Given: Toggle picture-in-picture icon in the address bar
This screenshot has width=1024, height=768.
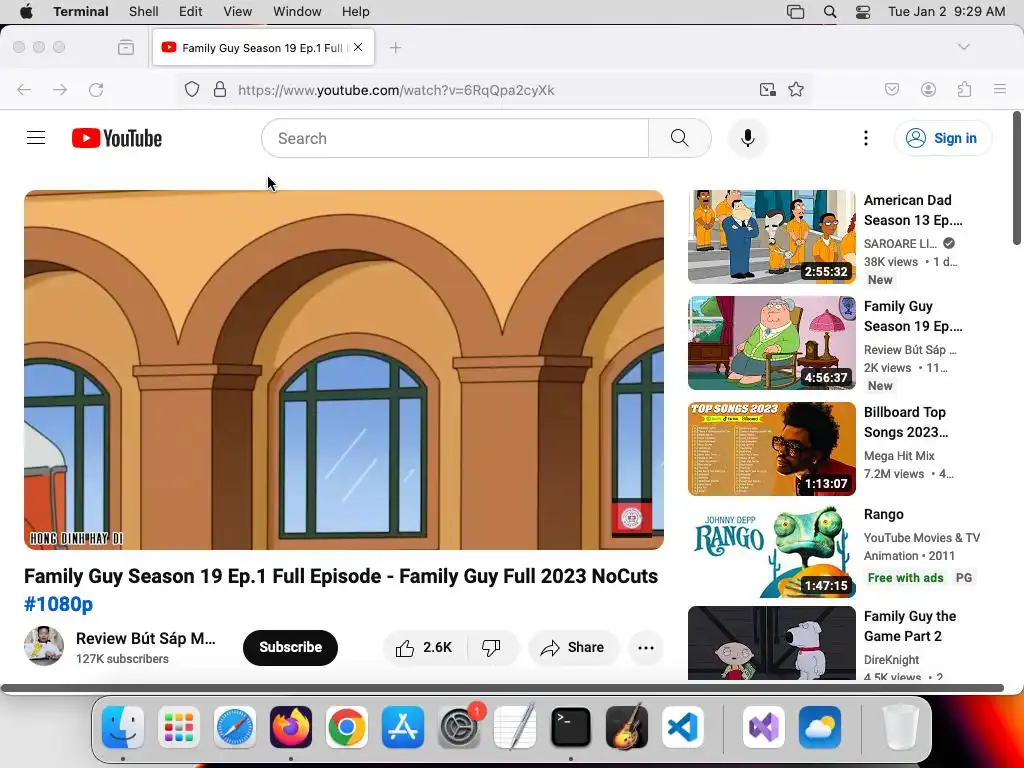Looking at the screenshot, I should point(767,89).
